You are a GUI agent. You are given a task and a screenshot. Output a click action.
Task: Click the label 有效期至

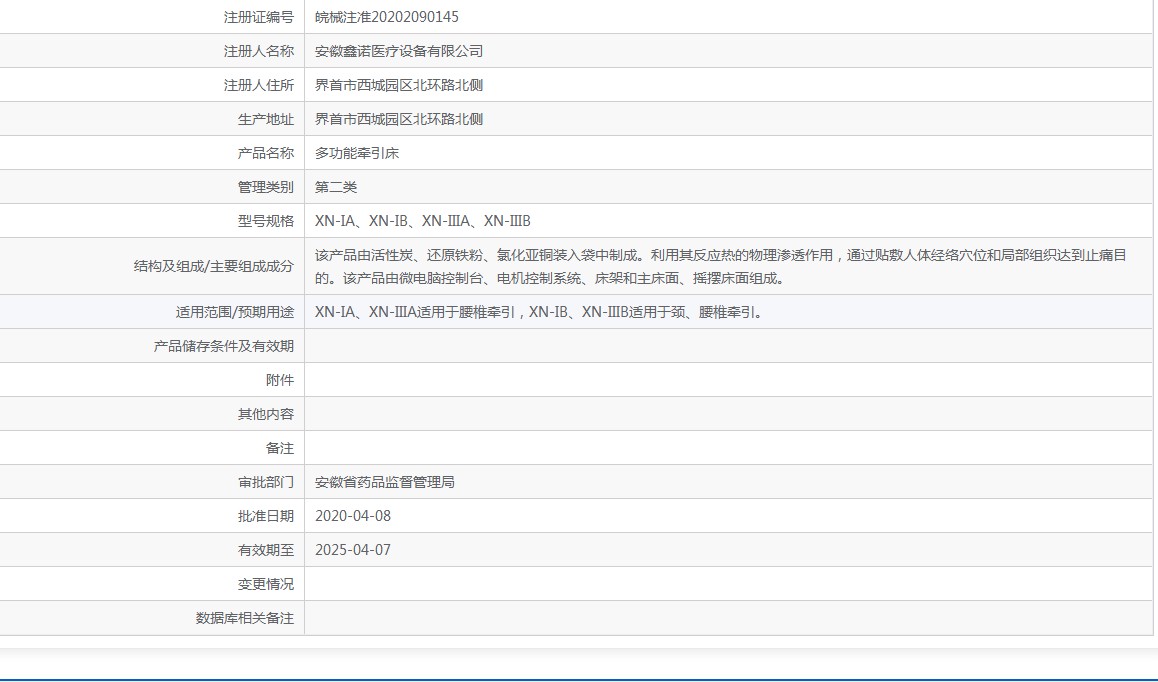(x=266, y=550)
